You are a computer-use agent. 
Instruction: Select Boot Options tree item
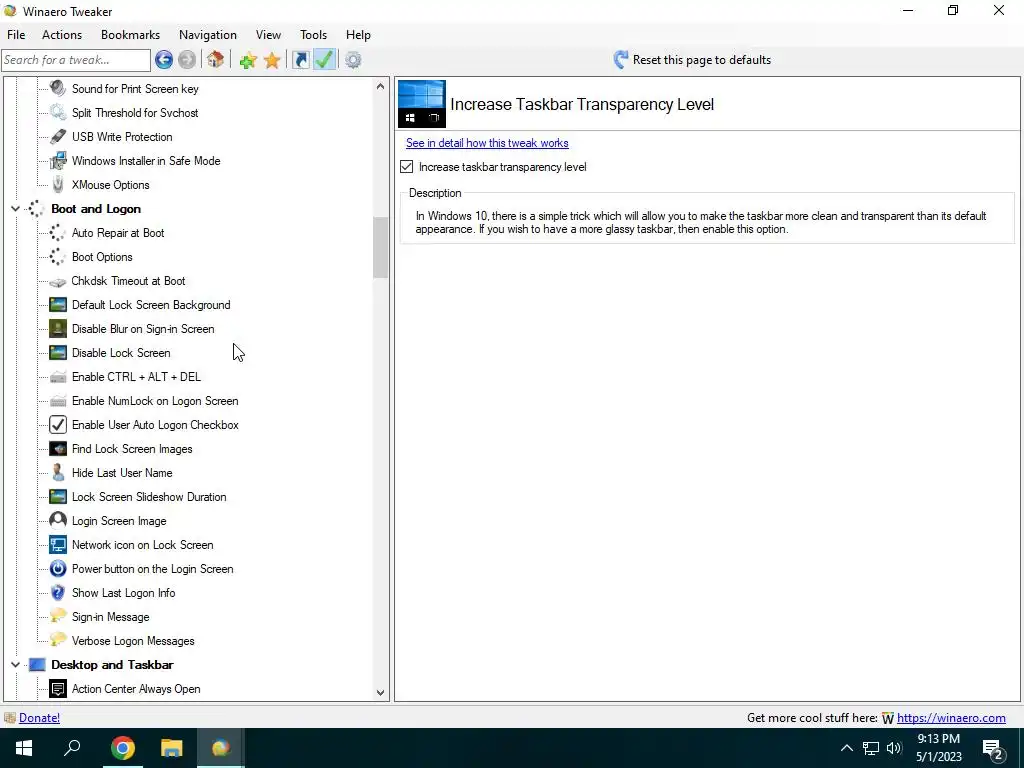click(102, 257)
